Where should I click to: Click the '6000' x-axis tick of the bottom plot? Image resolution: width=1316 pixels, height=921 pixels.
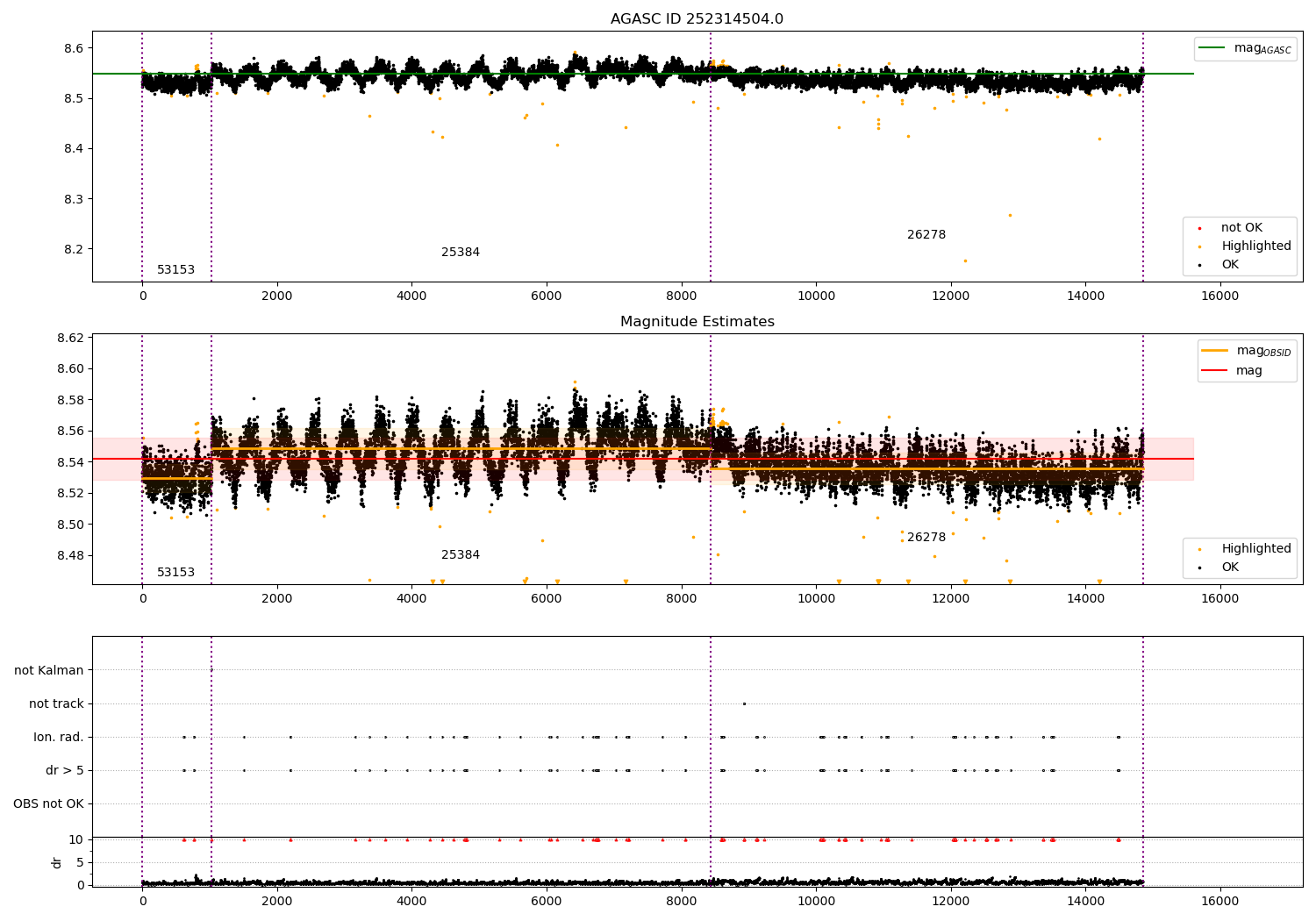click(547, 902)
